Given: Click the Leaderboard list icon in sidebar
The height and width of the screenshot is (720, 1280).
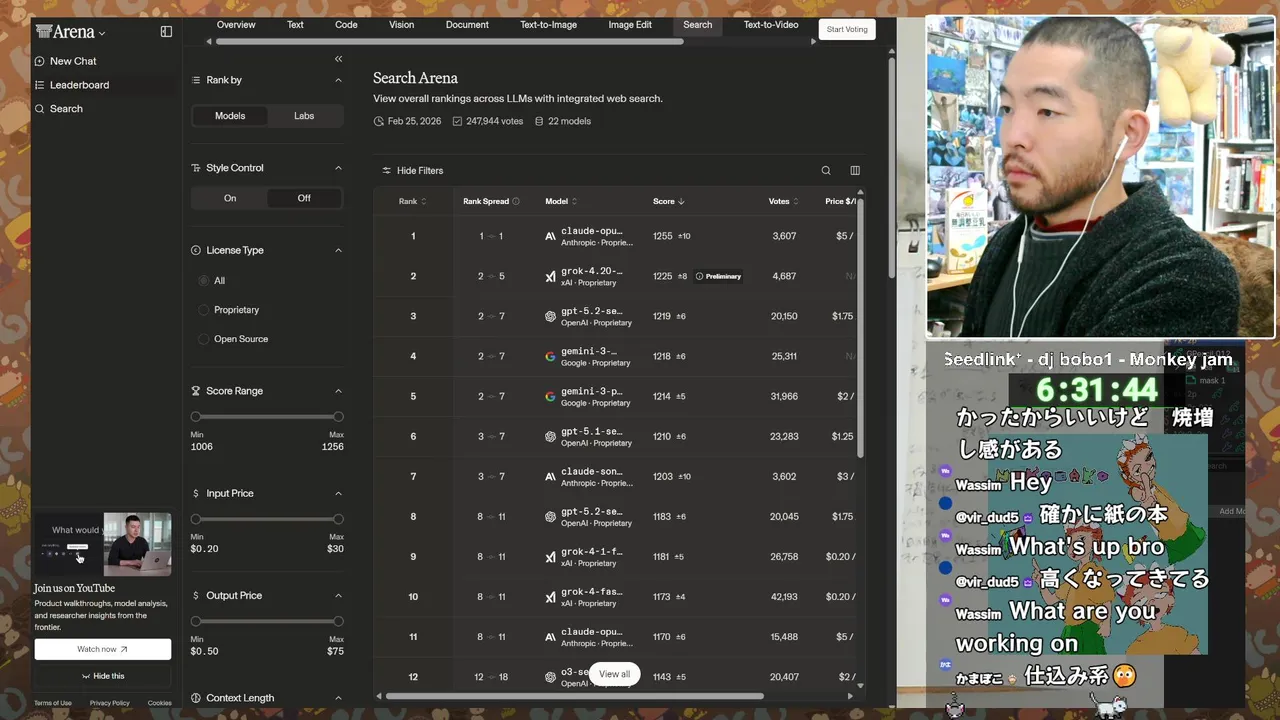Looking at the screenshot, I should (40, 85).
